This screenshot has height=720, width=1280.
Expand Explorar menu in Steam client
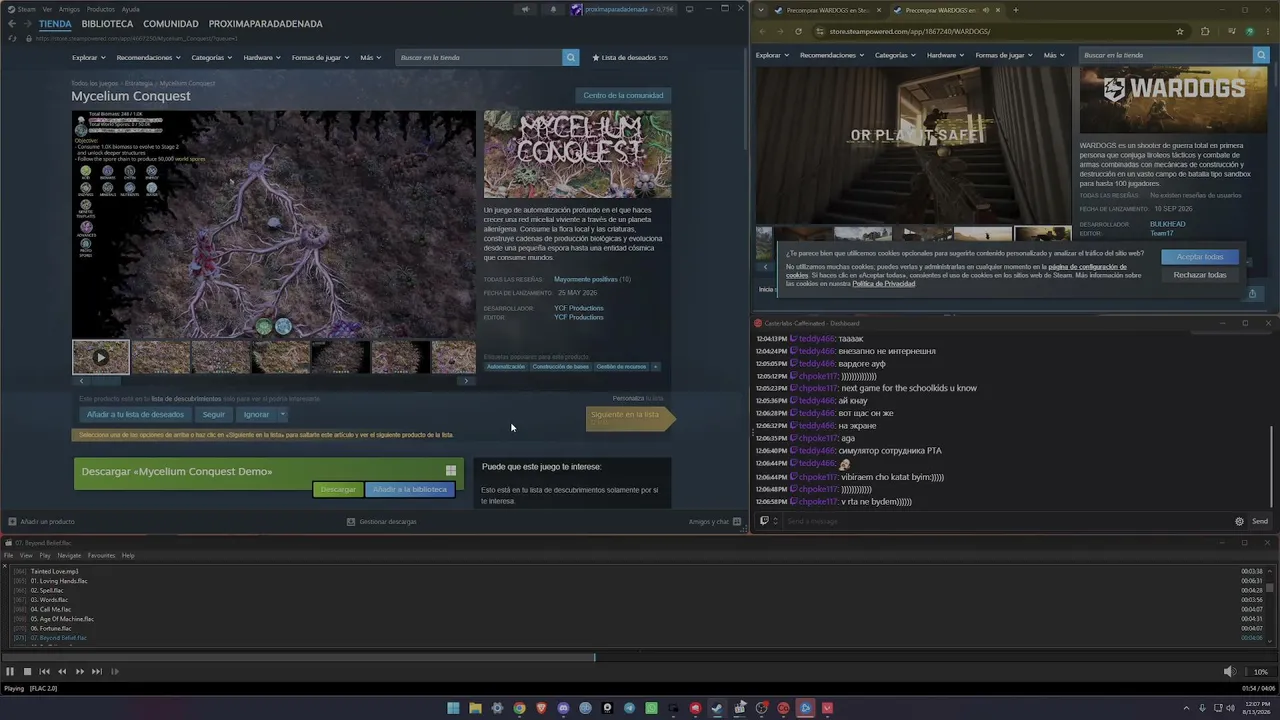click(x=88, y=58)
